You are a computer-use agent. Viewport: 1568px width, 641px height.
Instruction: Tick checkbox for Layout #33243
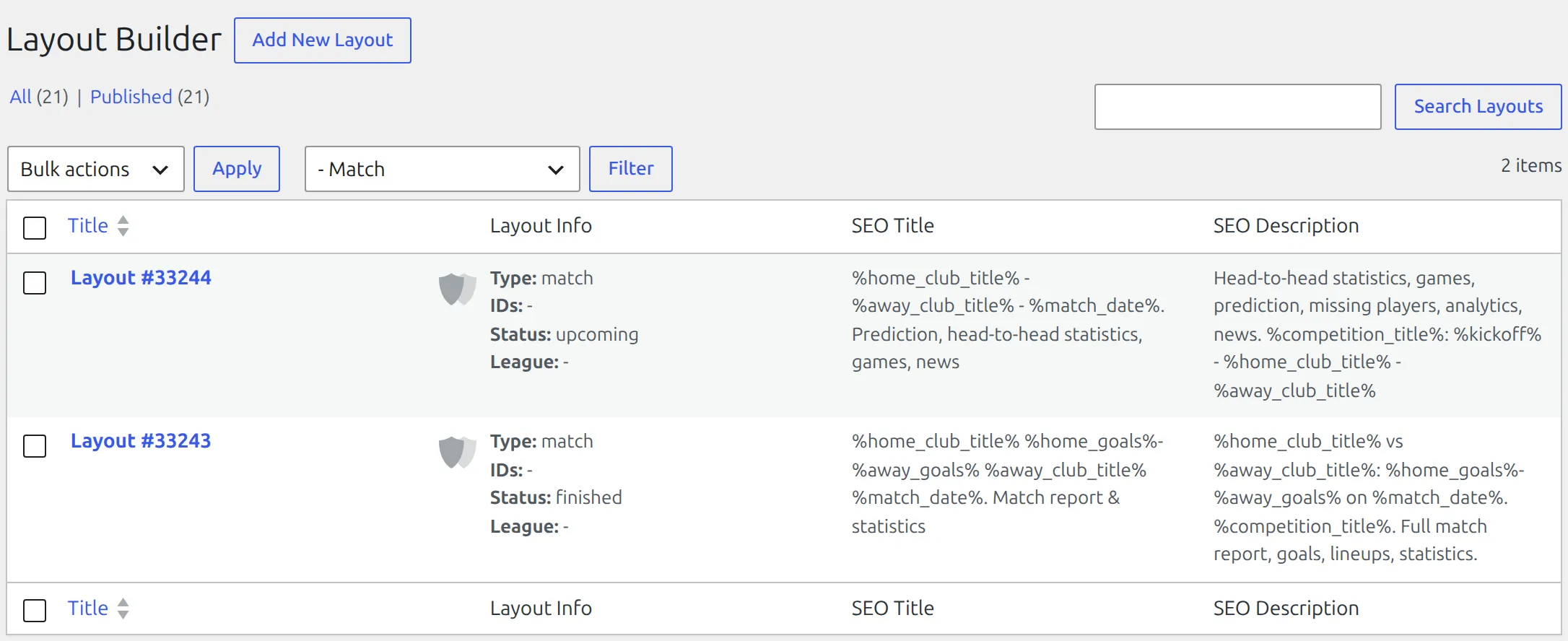click(35, 445)
